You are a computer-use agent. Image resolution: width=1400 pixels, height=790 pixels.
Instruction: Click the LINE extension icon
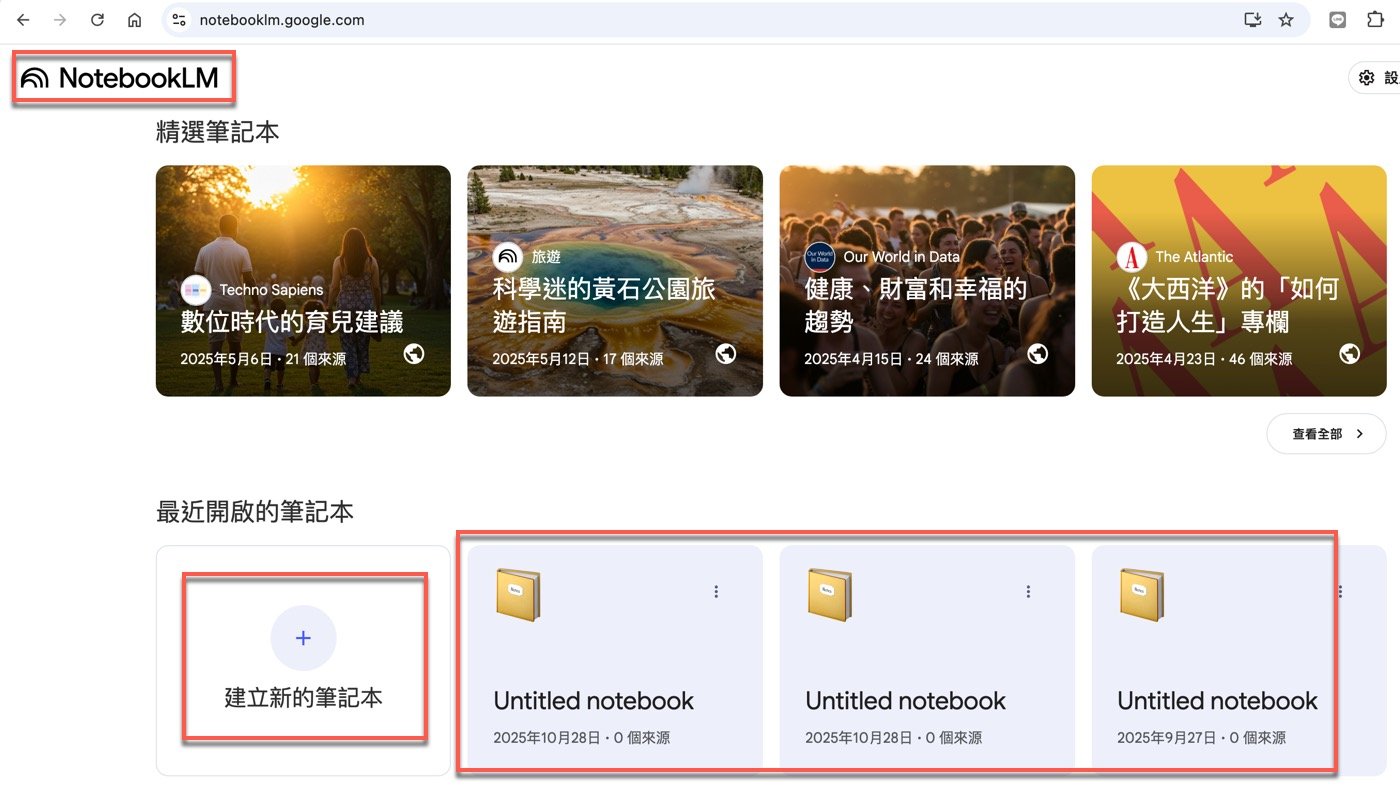(x=1337, y=18)
